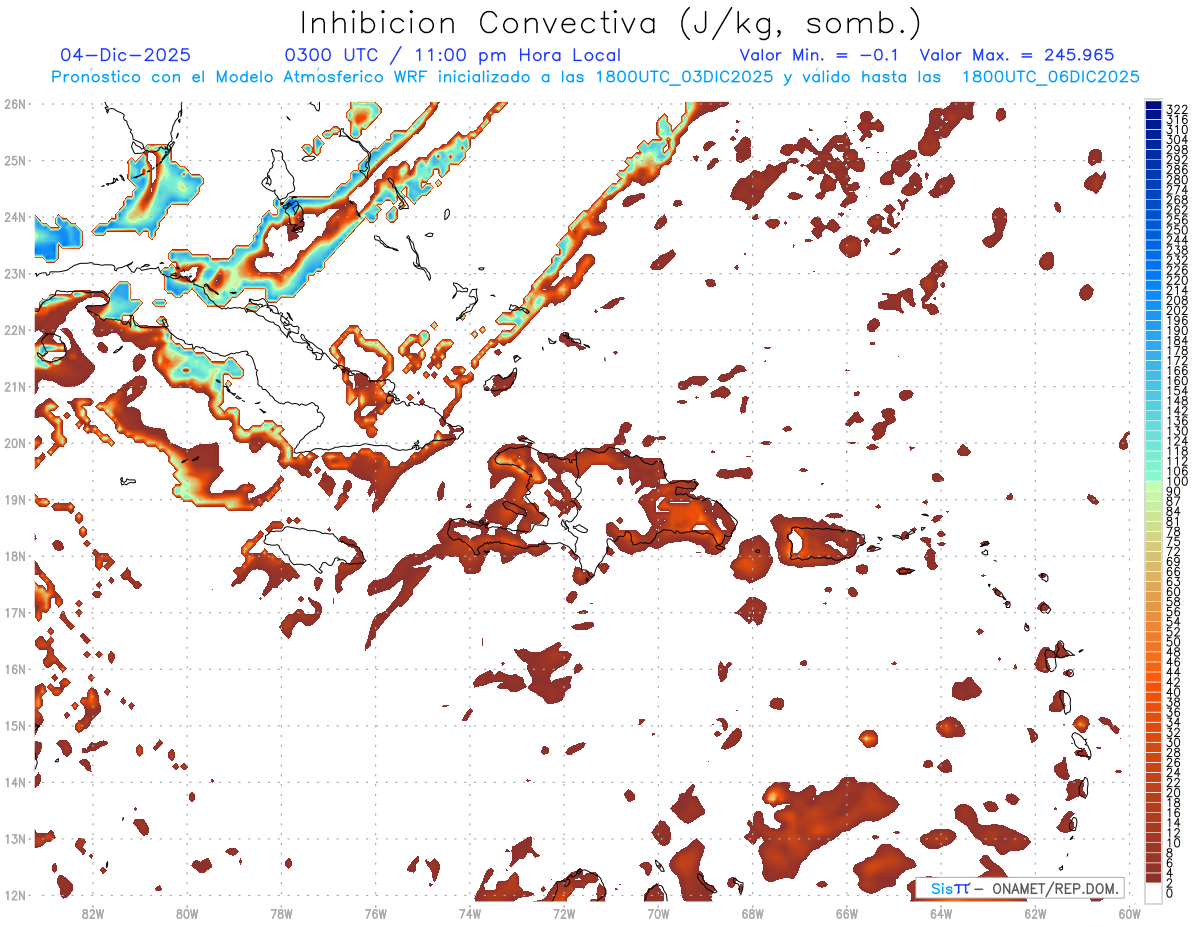Click the 'Valor Min. = -0.1' text

[820, 56]
